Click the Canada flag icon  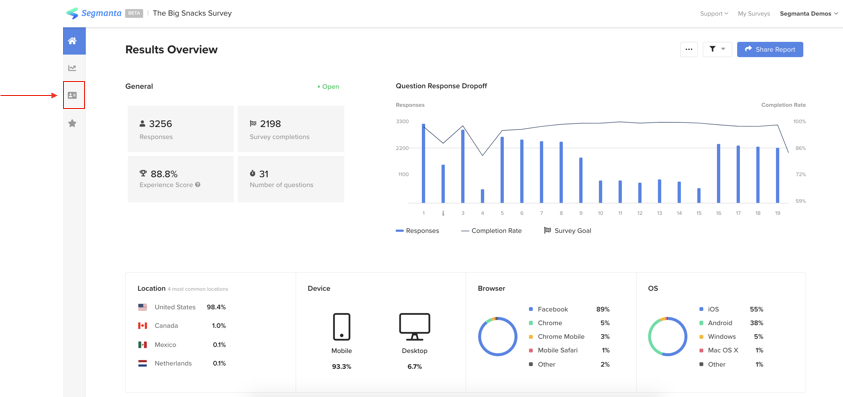coord(142,326)
